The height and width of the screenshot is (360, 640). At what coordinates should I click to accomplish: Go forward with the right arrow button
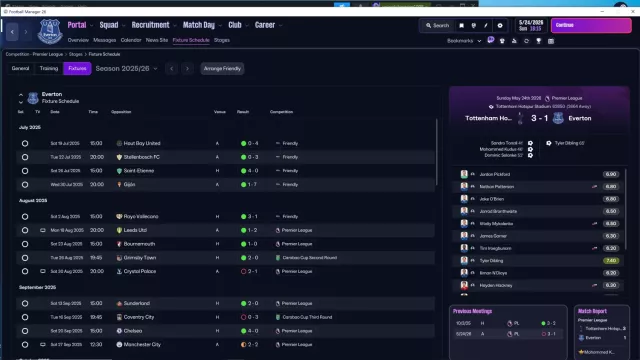point(26,31)
